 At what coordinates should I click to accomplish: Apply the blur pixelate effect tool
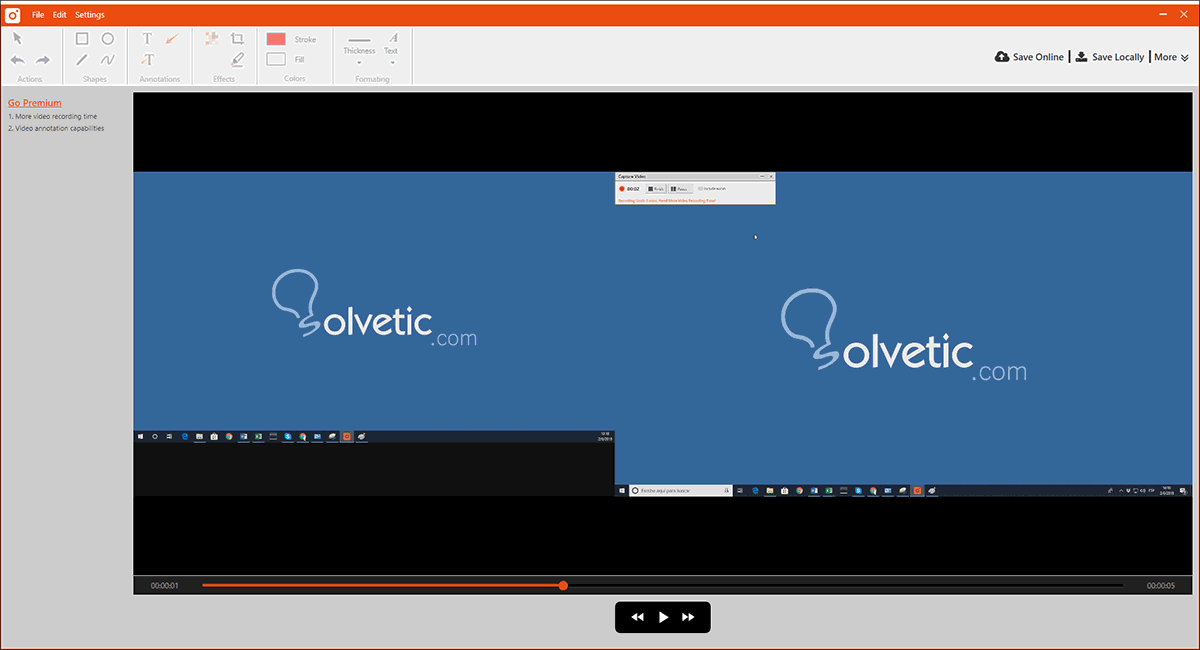pyautogui.click(x=212, y=38)
